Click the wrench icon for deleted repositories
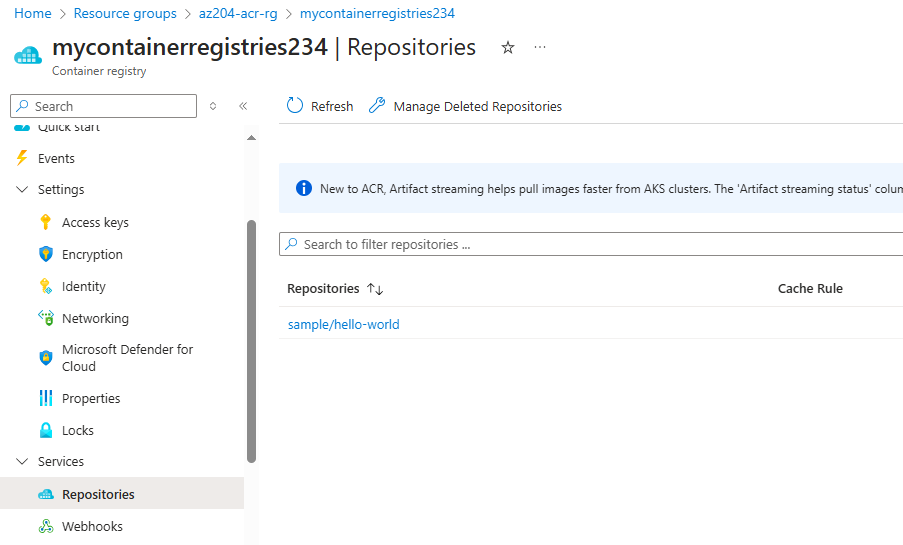This screenshot has height=545, width=903. coord(377,105)
